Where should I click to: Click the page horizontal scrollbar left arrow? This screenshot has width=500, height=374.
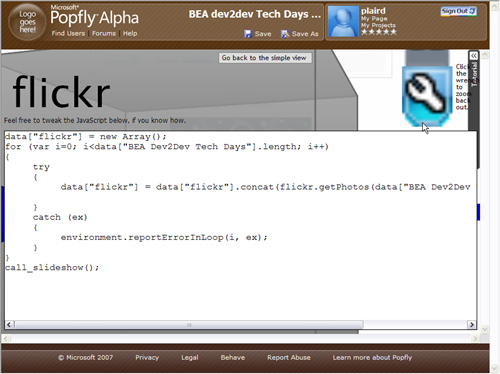(x=6, y=338)
